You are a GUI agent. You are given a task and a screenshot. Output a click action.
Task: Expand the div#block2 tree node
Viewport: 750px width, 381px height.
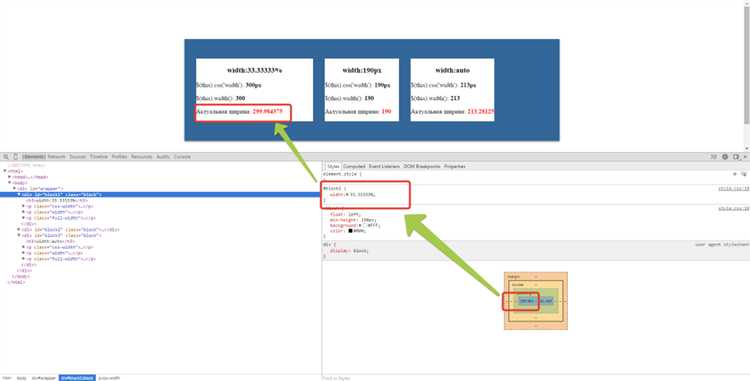tap(19, 229)
